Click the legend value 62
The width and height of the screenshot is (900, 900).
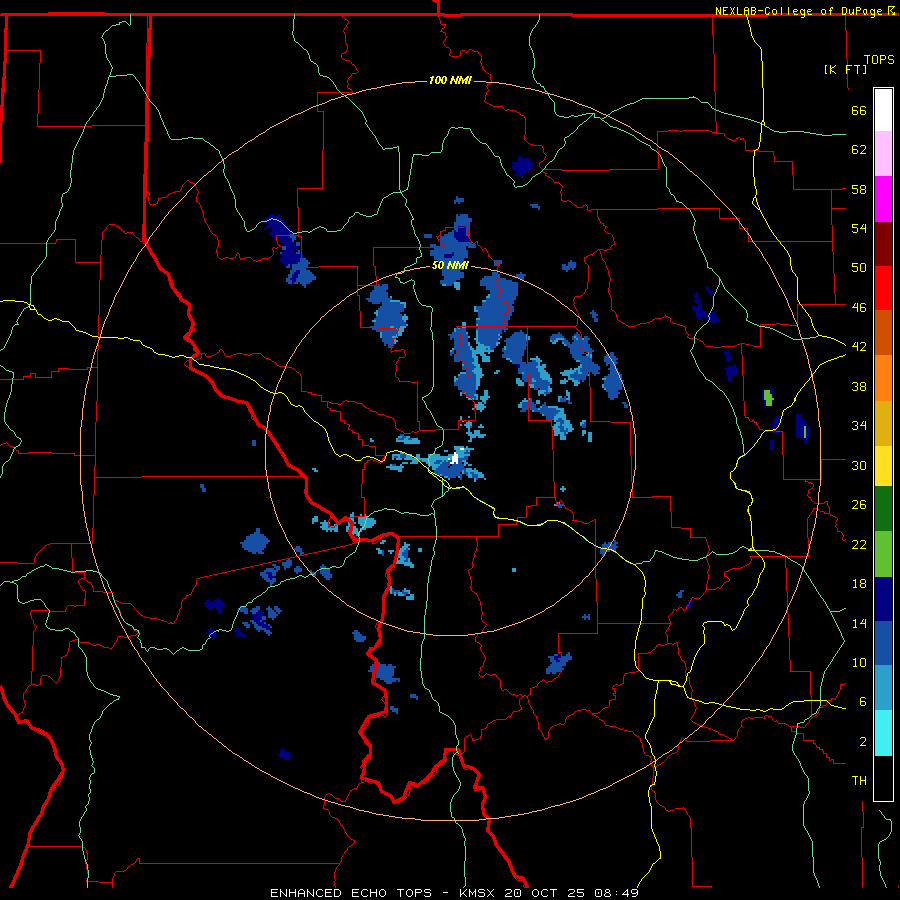pos(859,150)
